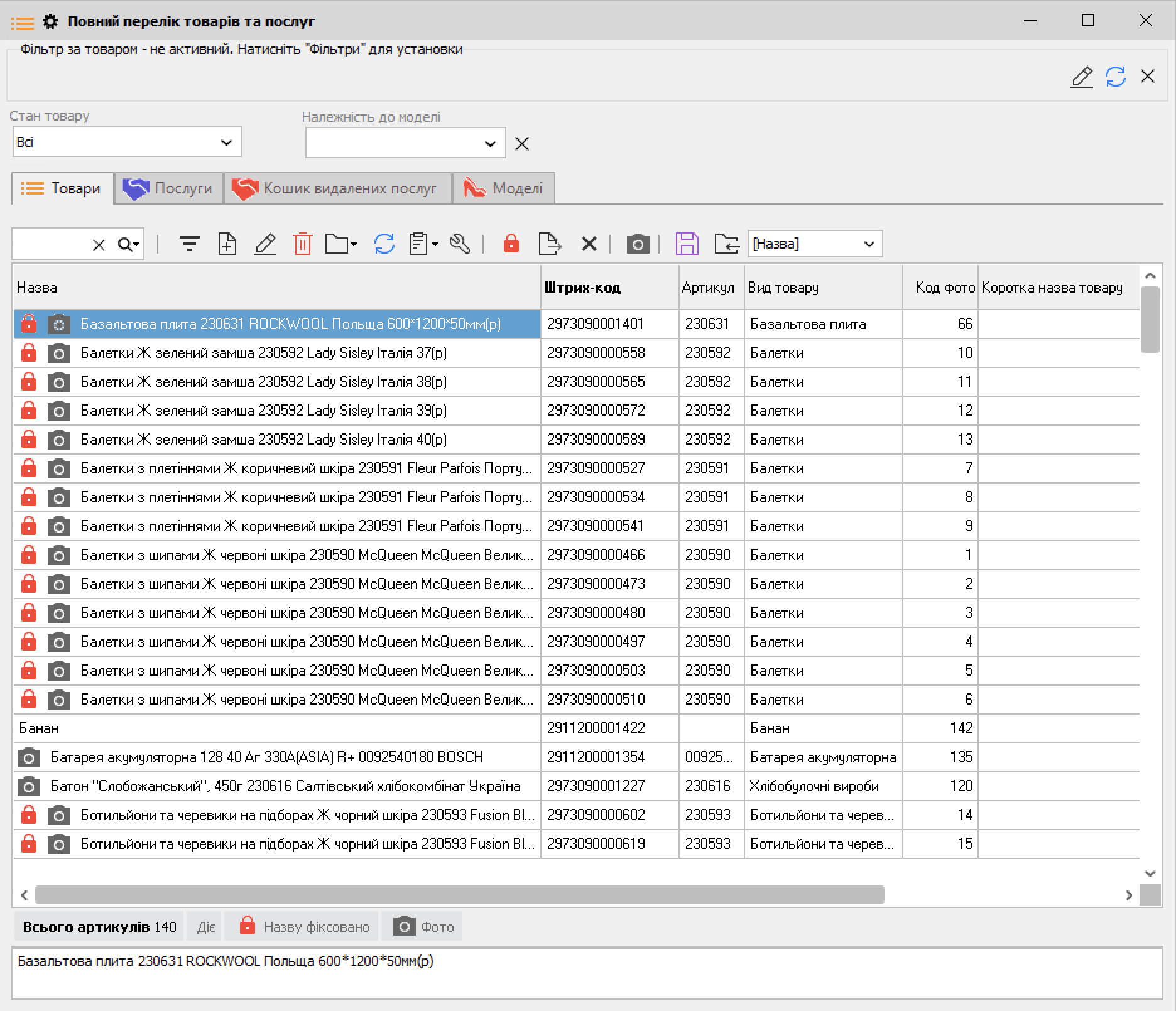This screenshot has width=1176, height=1011.
Task: Open the 'Моделі' tab
Action: [x=504, y=188]
